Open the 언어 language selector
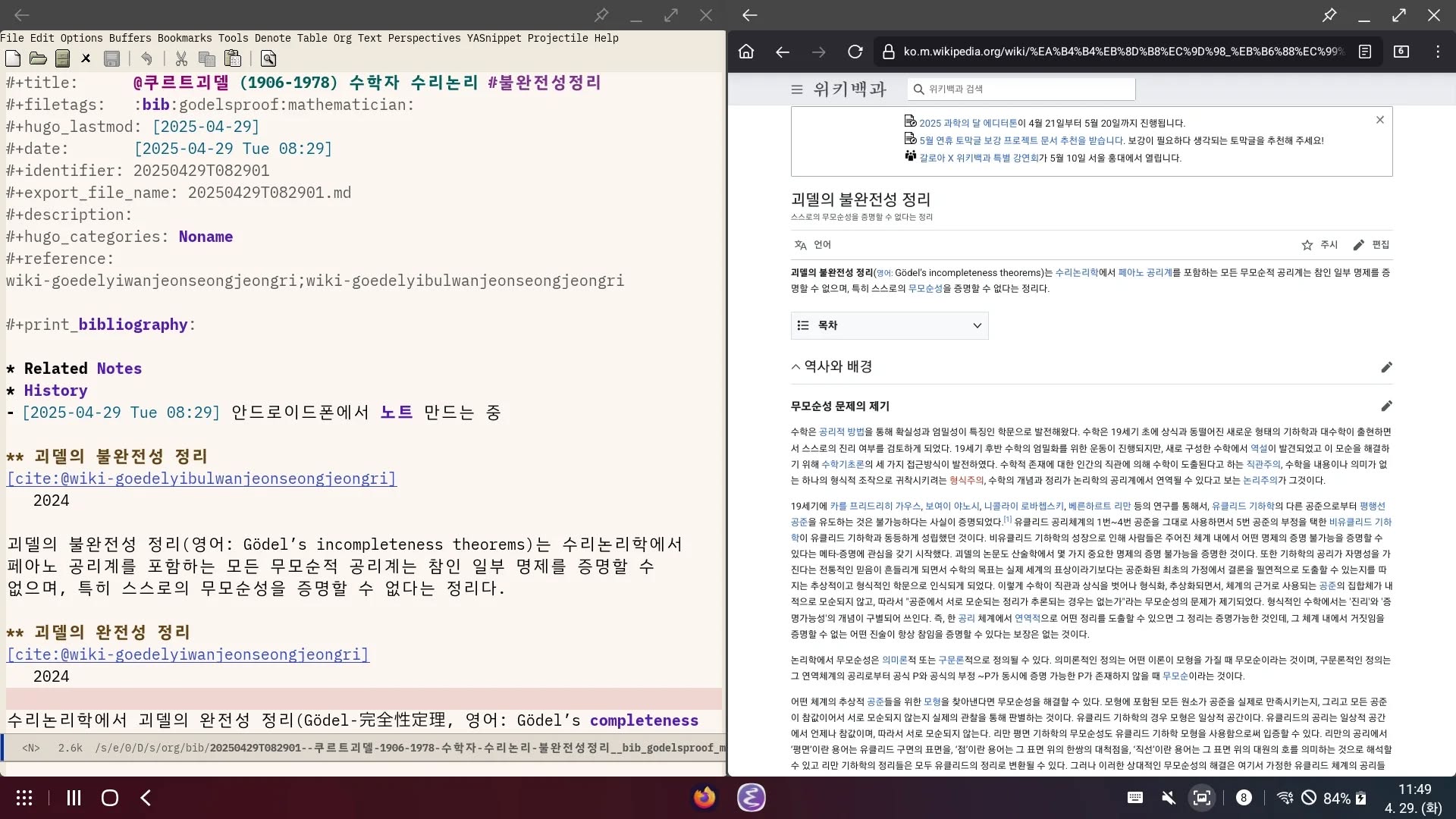1456x819 pixels. click(812, 245)
